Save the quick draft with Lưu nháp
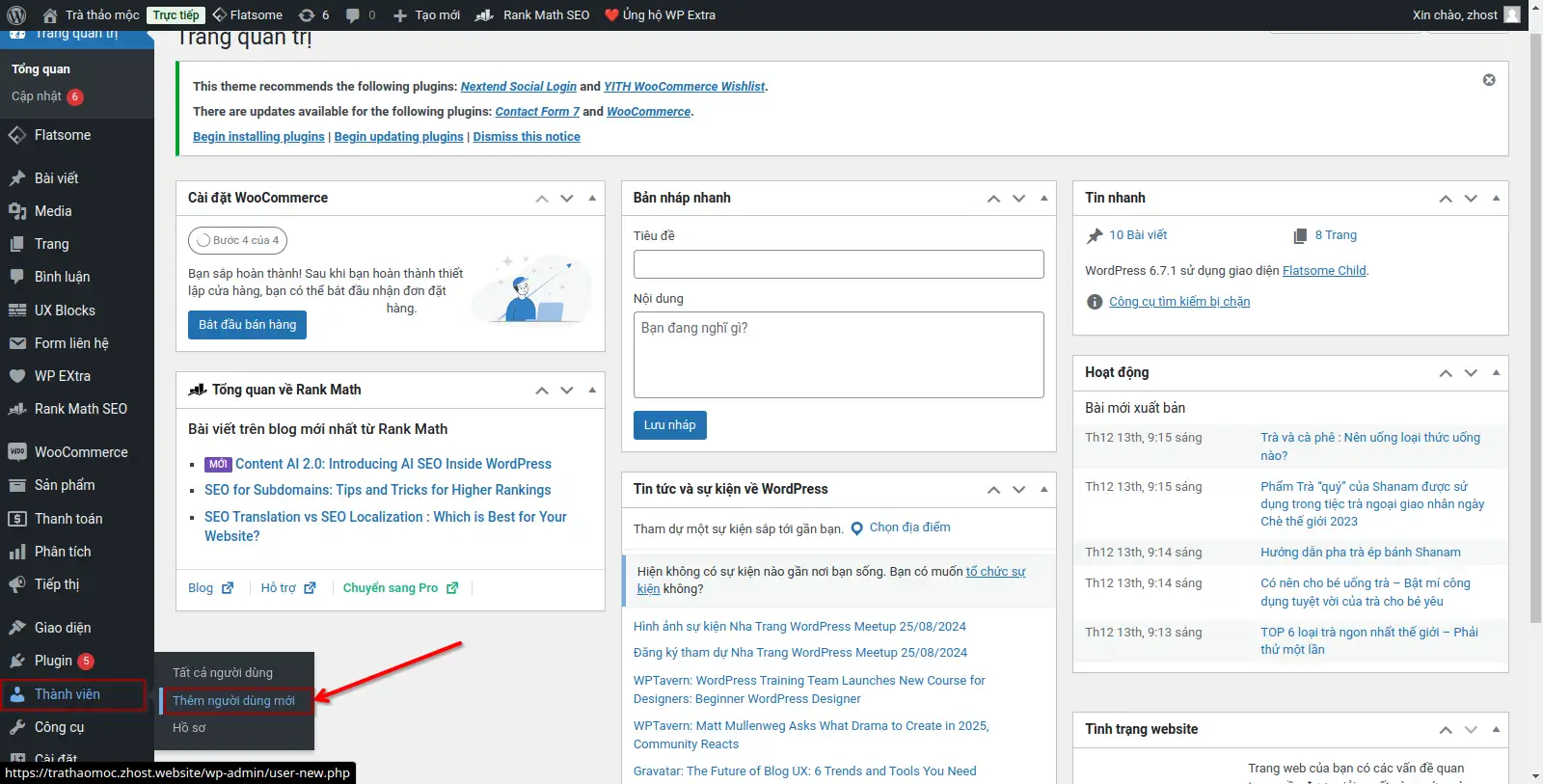 pyautogui.click(x=670, y=425)
